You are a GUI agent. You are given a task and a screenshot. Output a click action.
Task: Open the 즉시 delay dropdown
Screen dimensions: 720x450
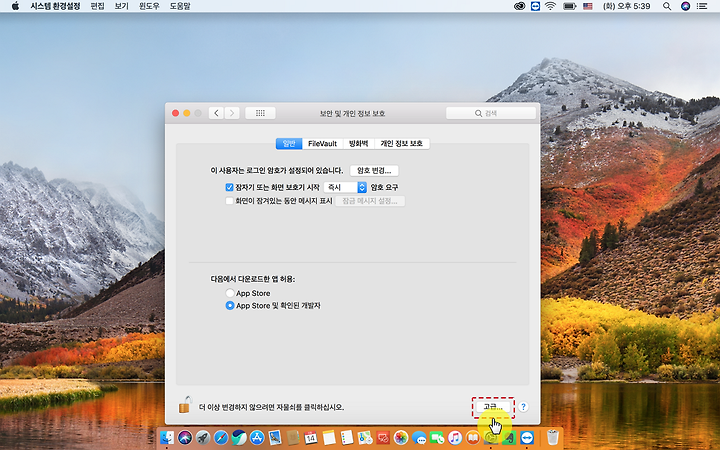pos(345,187)
